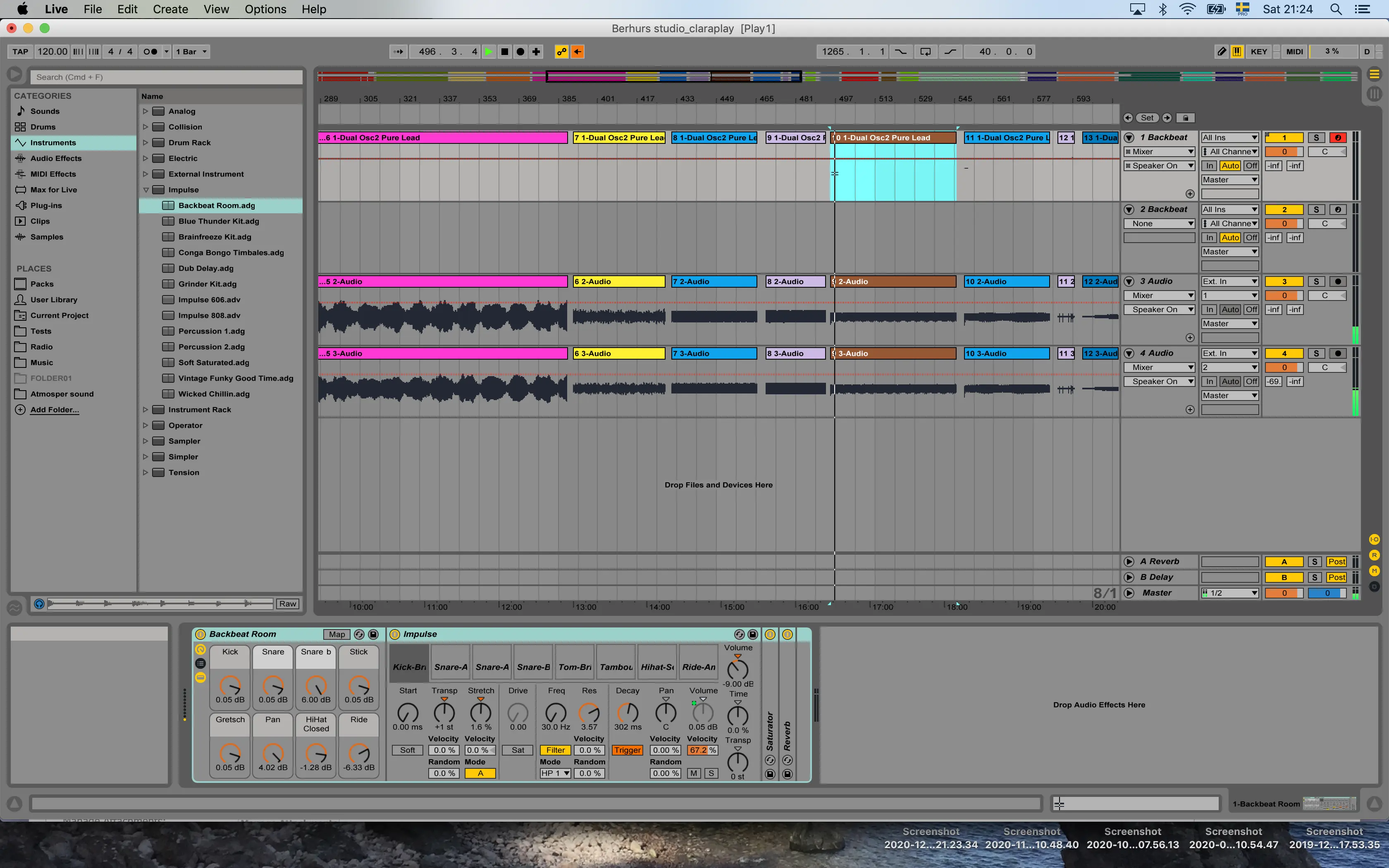
Task: Click the TAP tempo button
Action: (20, 52)
